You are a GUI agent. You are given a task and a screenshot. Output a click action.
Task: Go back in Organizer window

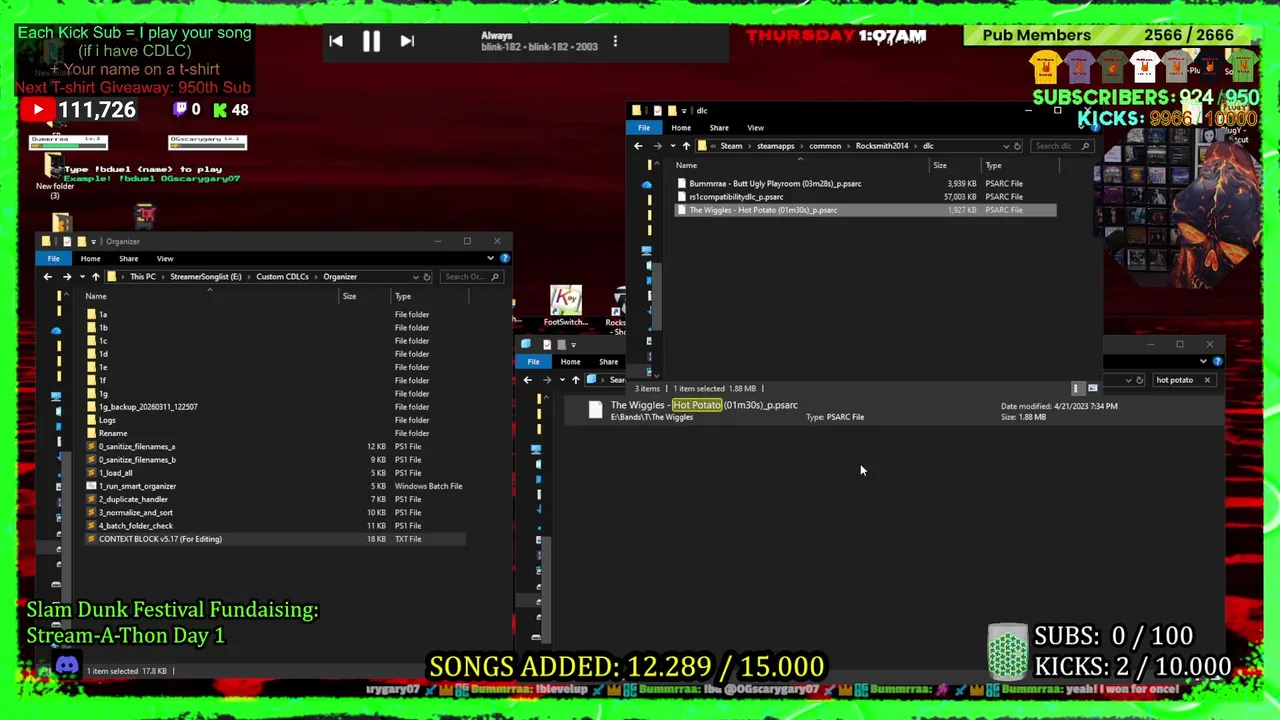[47, 277]
